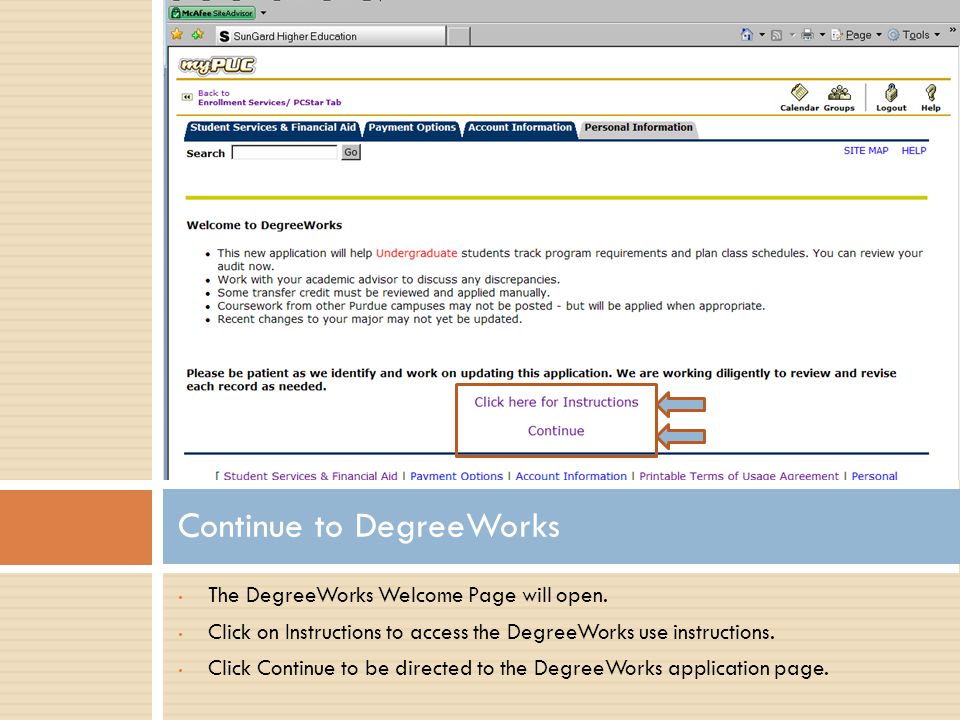
Task: Click the RSS feeds icon
Action: [776, 35]
